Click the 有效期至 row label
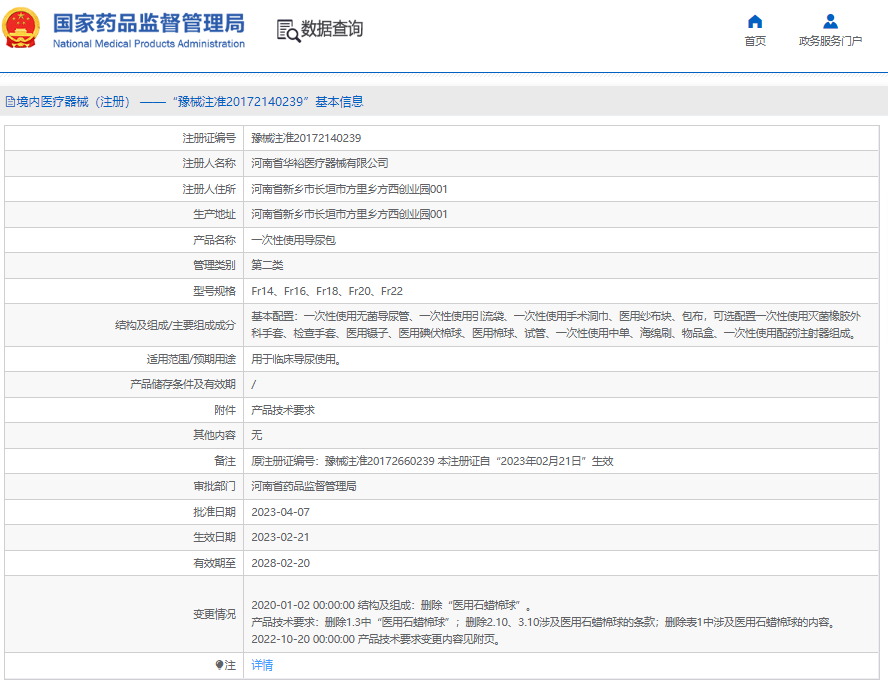This screenshot has height=689, width=888. tap(214, 563)
